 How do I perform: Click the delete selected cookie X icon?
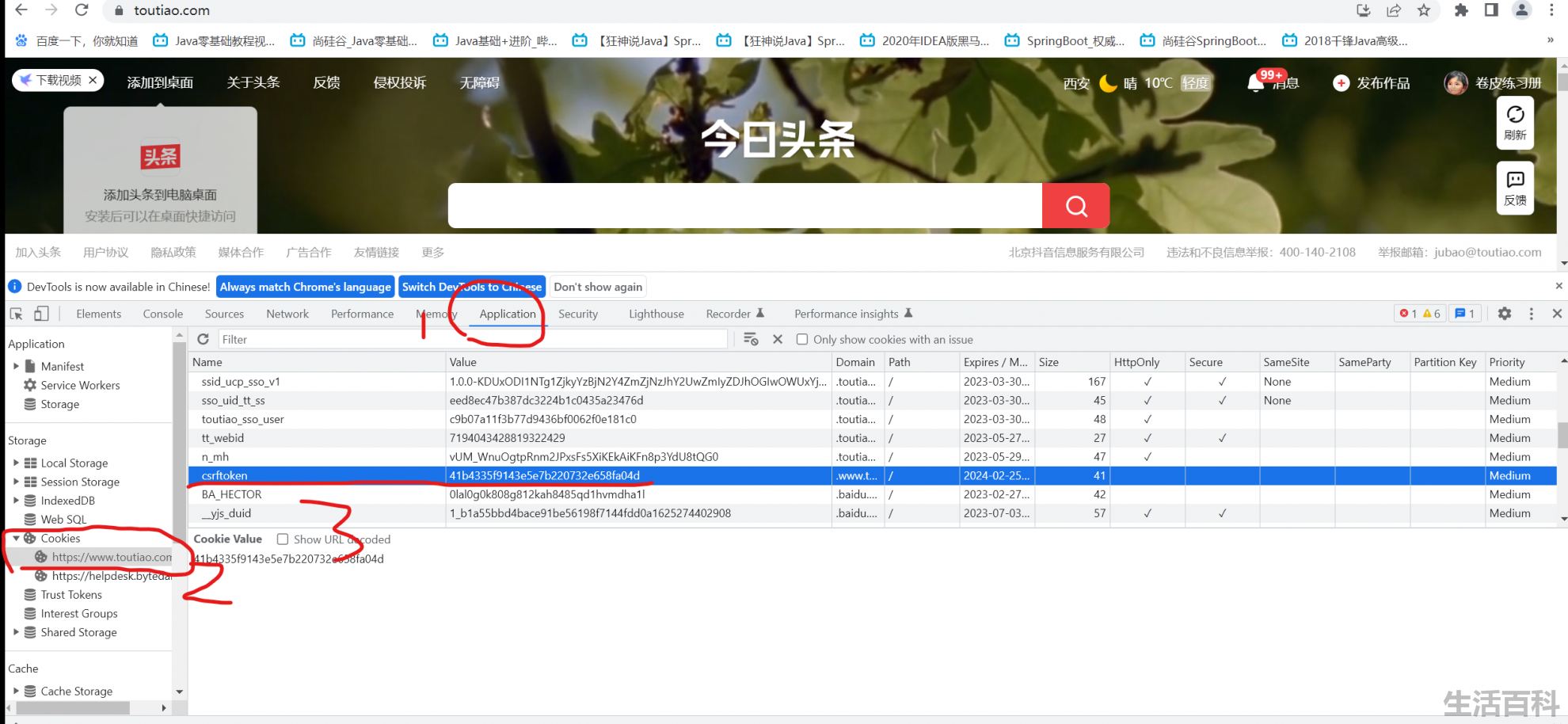pyautogui.click(x=778, y=339)
